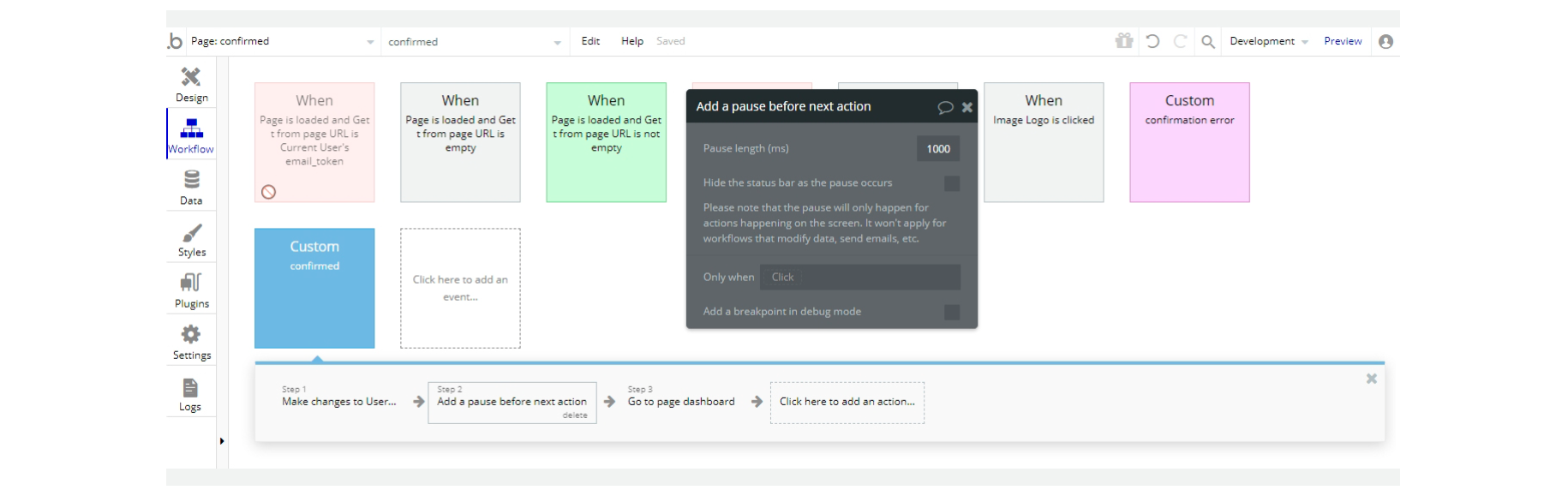Viewport: 1568px width, 490px height.
Task: Open the Data section icon
Action: [191, 187]
